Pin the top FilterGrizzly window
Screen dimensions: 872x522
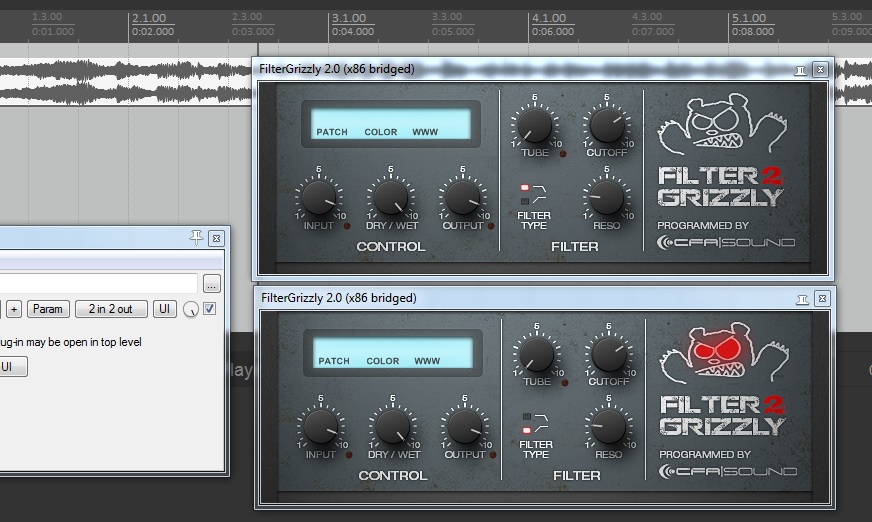(x=800, y=70)
